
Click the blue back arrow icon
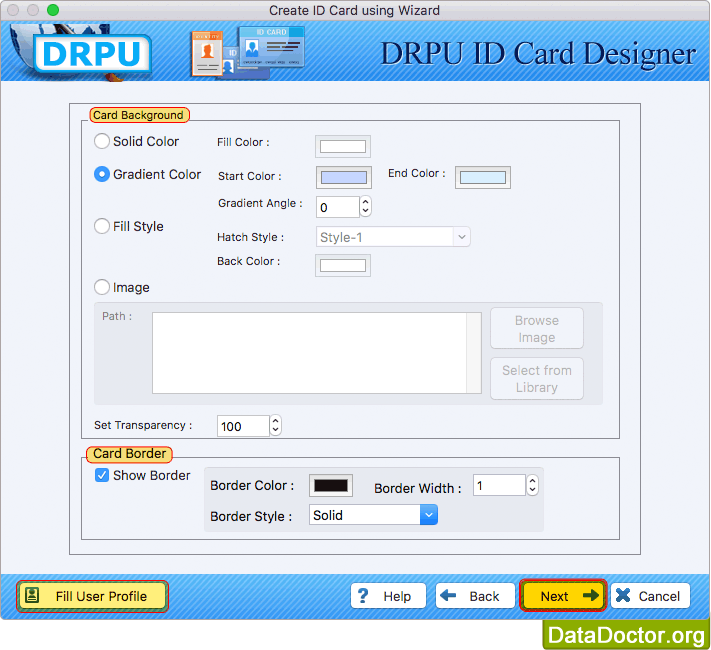(448, 595)
